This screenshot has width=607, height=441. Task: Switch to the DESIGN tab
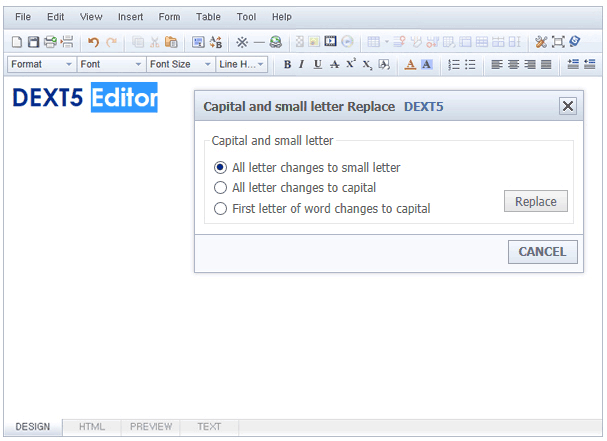tap(33, 427)
